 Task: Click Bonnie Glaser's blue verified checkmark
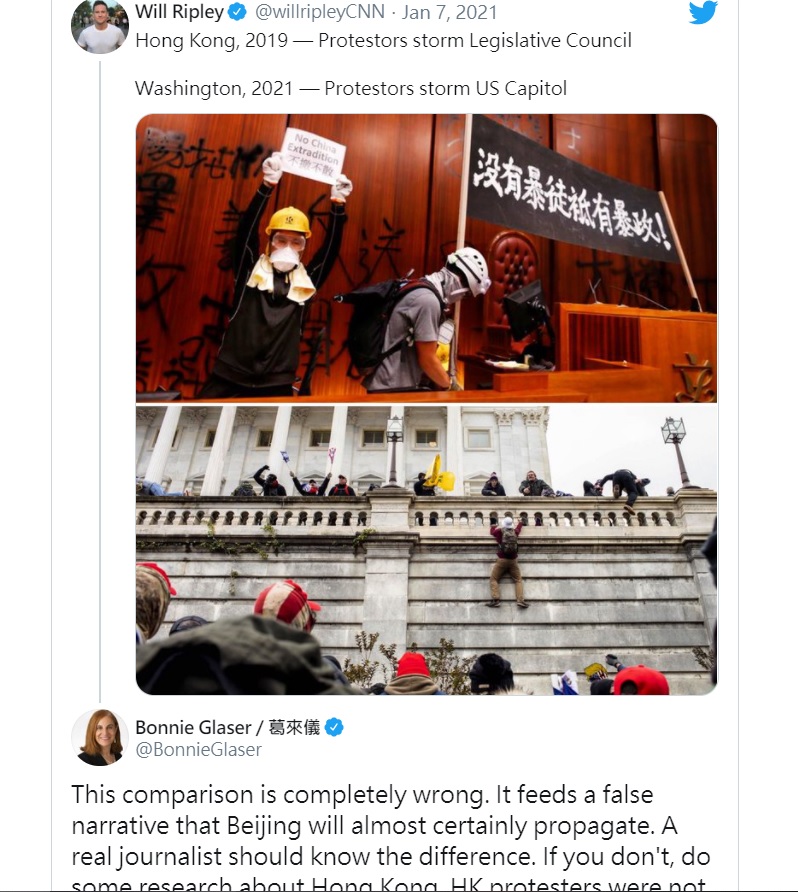334,727
